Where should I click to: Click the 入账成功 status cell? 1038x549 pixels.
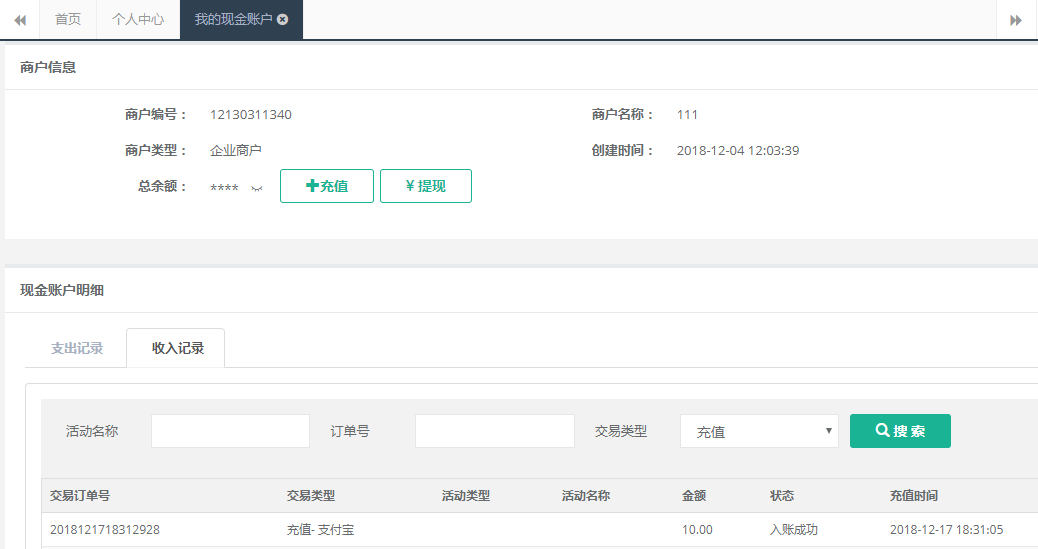pyautogui.click(x=794, y=530)
